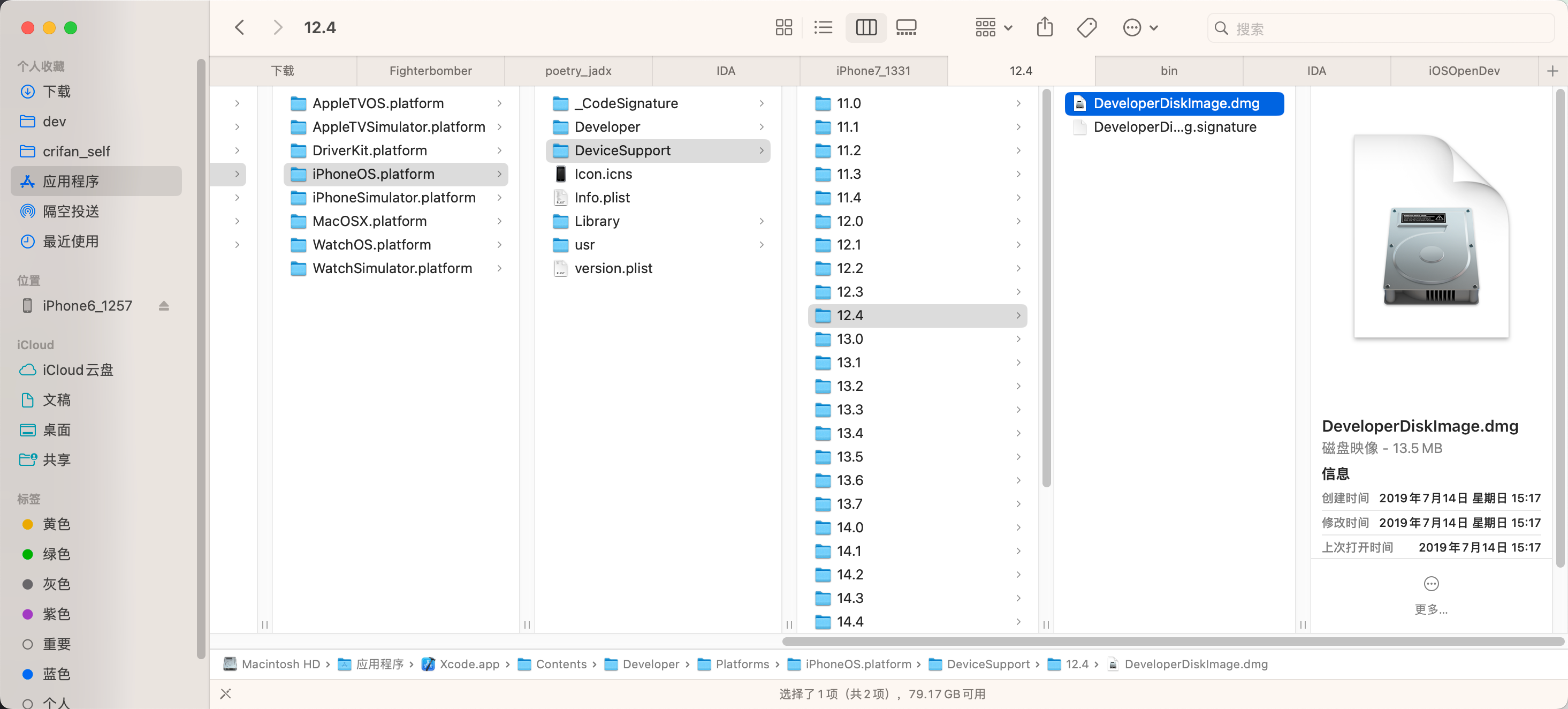The image size is (1568, 709).
Task: Switch to the 下载 tab
Action: click(283, 71)
